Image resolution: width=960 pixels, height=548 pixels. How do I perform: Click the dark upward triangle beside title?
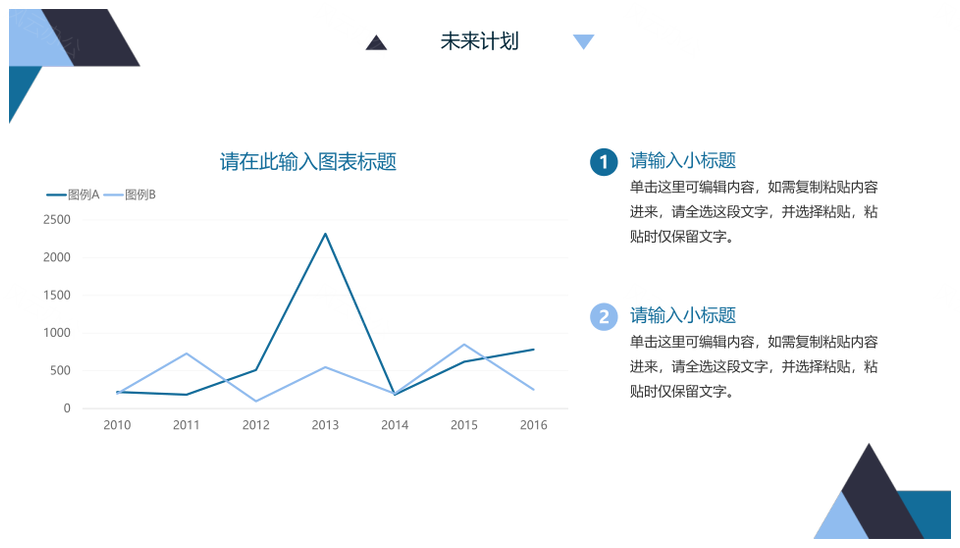click(376, 42)
